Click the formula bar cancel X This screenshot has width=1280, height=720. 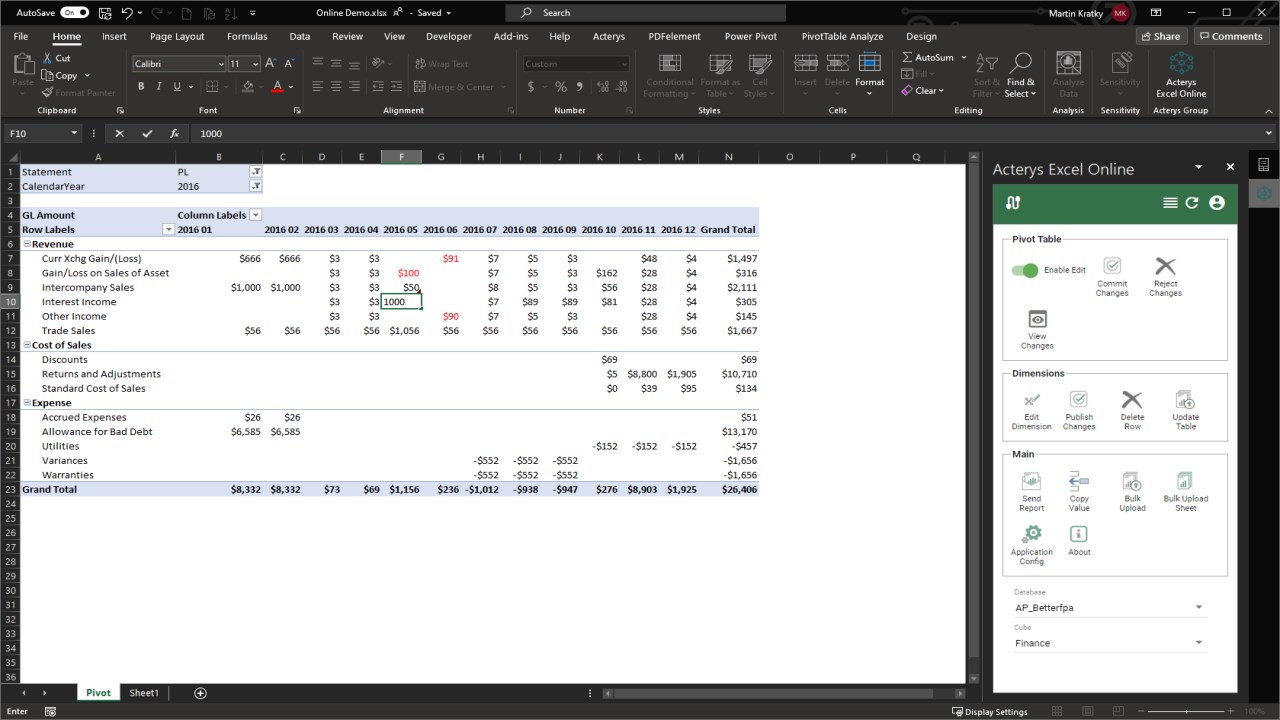click(x=119, y=133)
